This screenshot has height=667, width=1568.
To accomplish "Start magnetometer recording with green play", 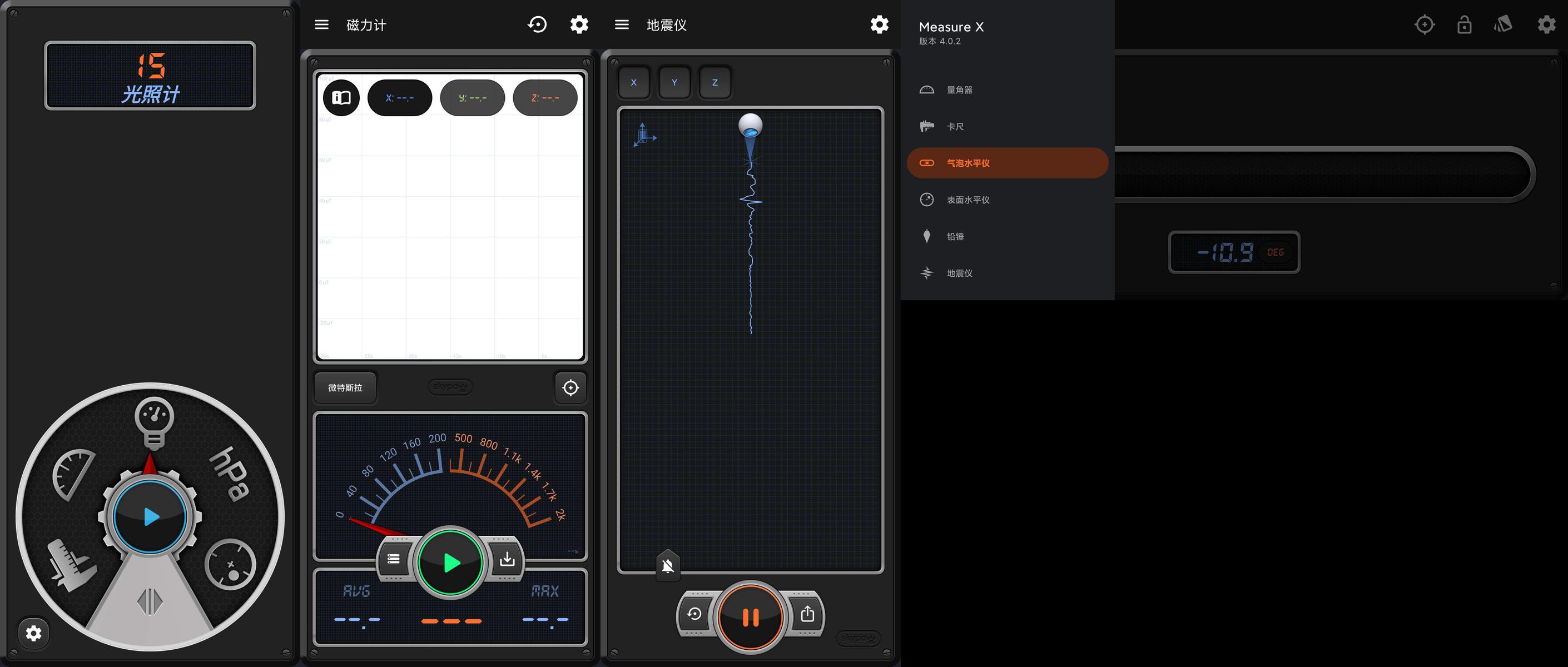I will tap(450, 563).
